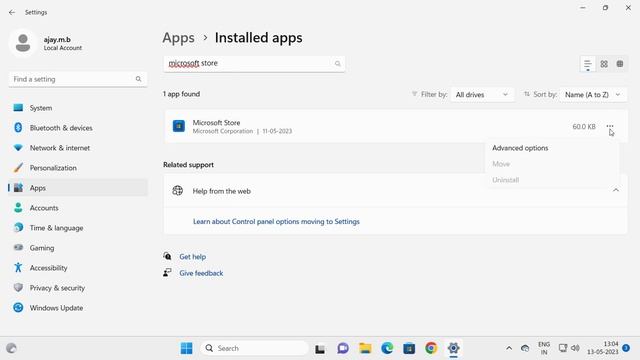Click the display network tray icon
The height and width of the screenshot is (360, 640).
tap(563, 348)
